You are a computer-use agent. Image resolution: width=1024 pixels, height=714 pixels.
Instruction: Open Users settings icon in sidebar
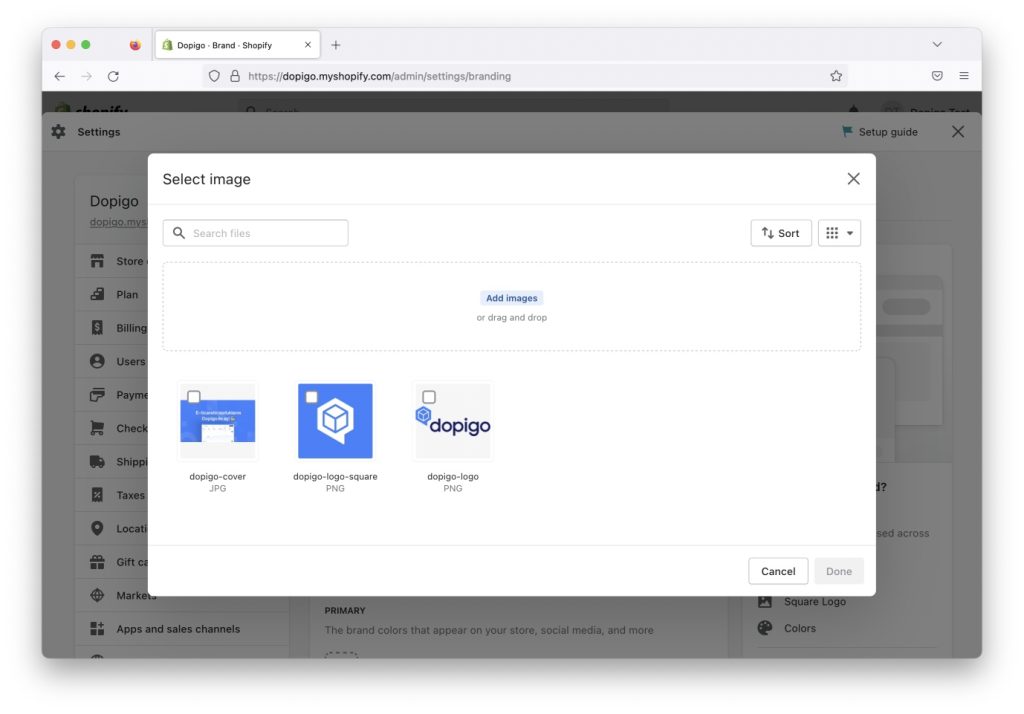97,361
